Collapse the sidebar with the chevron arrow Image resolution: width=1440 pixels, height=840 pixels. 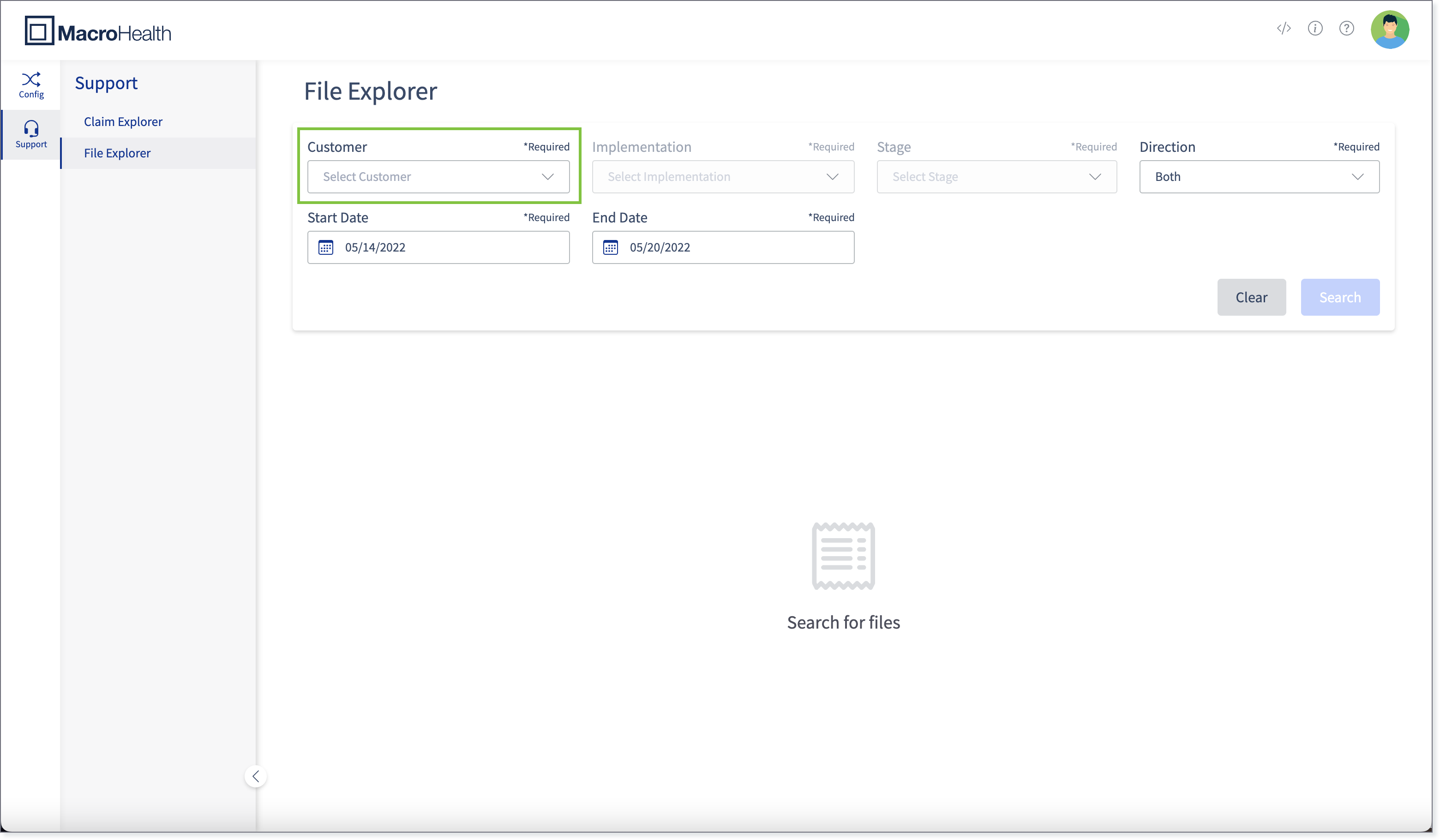click(x=255, y=776)
